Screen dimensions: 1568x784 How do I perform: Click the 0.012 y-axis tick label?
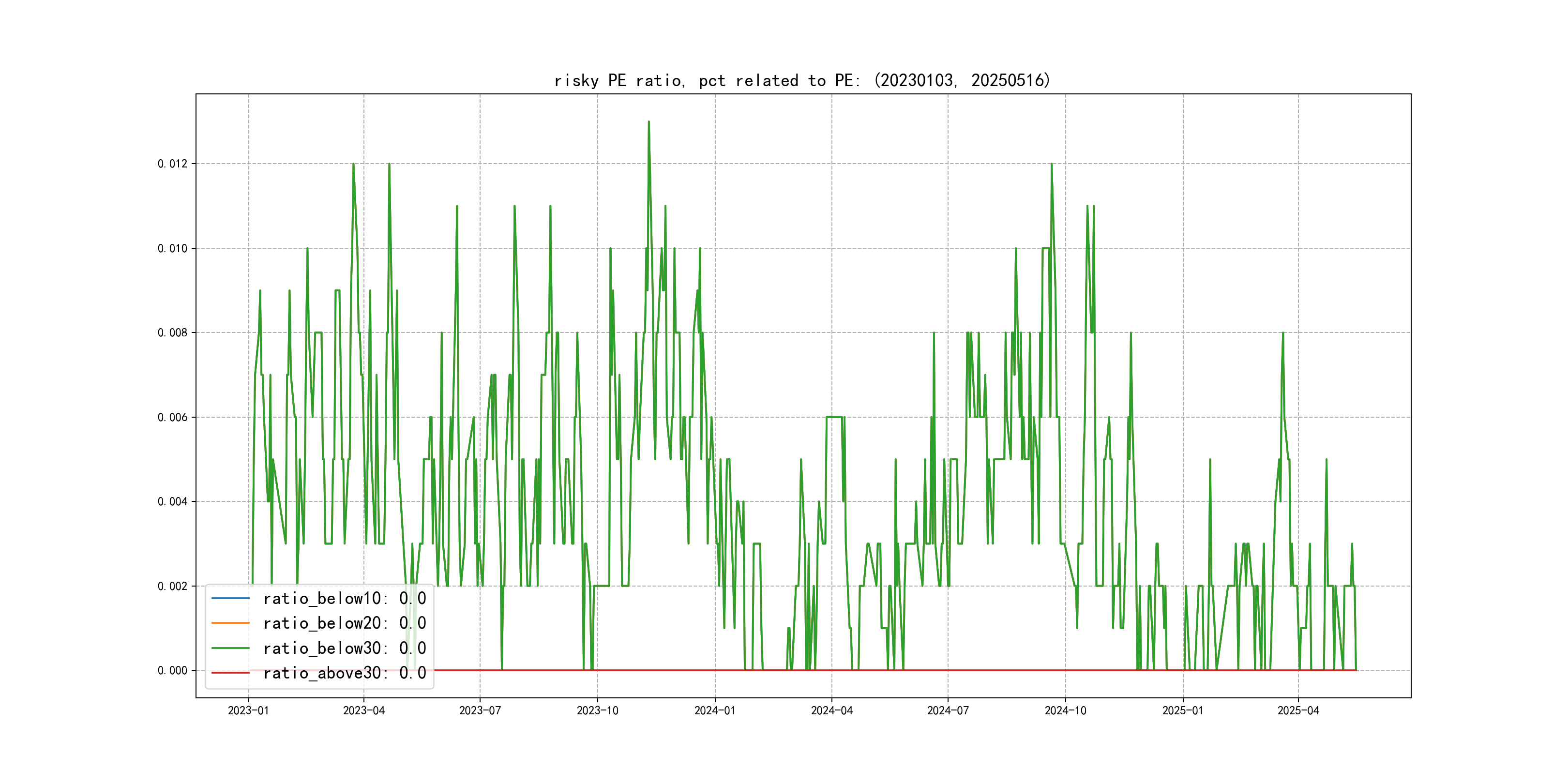coord(172,164)
